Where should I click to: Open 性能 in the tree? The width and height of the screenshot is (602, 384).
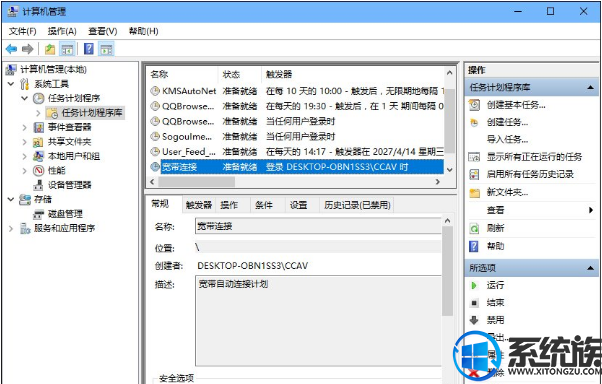(56, 170)
